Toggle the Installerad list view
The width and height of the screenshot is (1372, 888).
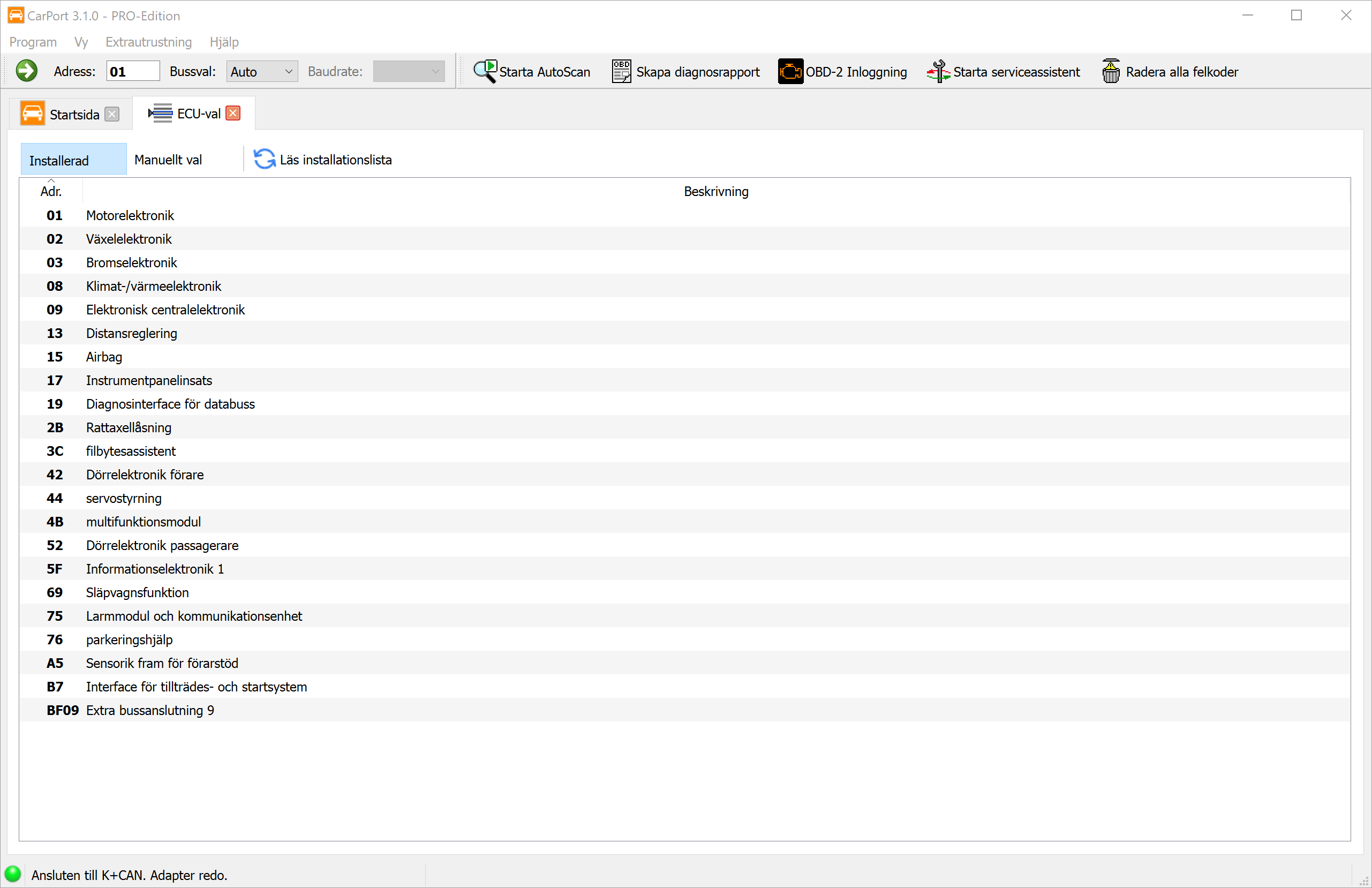click(x=73, y=160)
